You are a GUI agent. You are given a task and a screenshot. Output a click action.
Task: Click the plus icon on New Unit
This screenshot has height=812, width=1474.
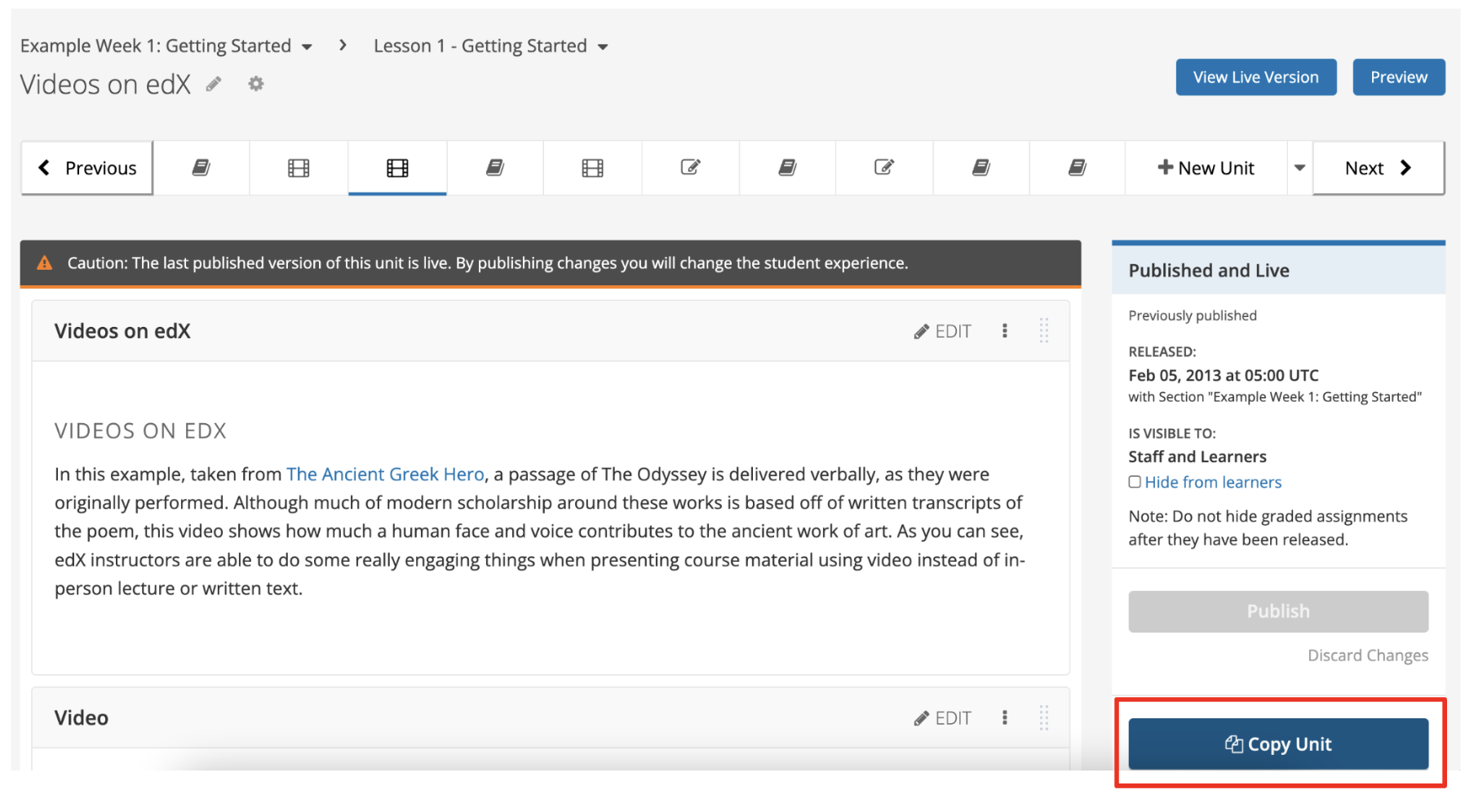click(x=1165, y=168)
